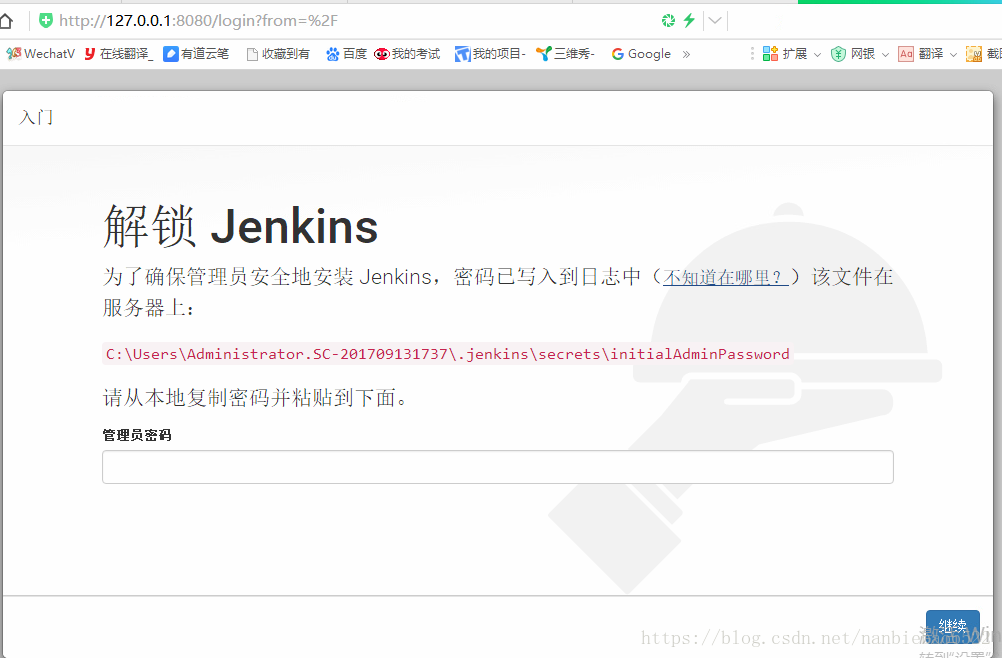This screenshot has width=1002, height=658.
Task: Click the 管理员密码 label
Action: tap(137, 435)
